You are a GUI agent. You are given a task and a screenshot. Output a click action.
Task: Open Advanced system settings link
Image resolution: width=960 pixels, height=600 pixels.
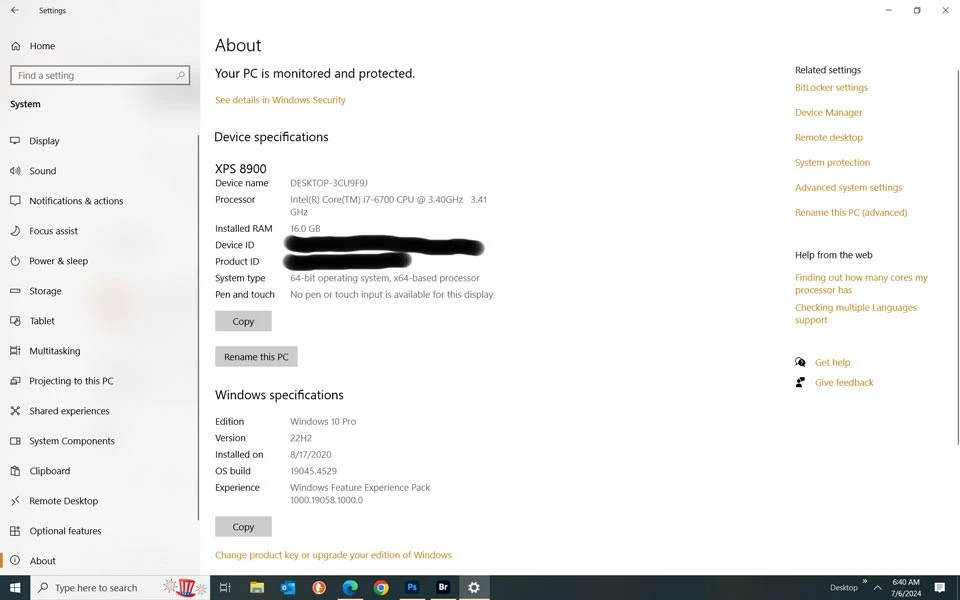pos(849,187)
